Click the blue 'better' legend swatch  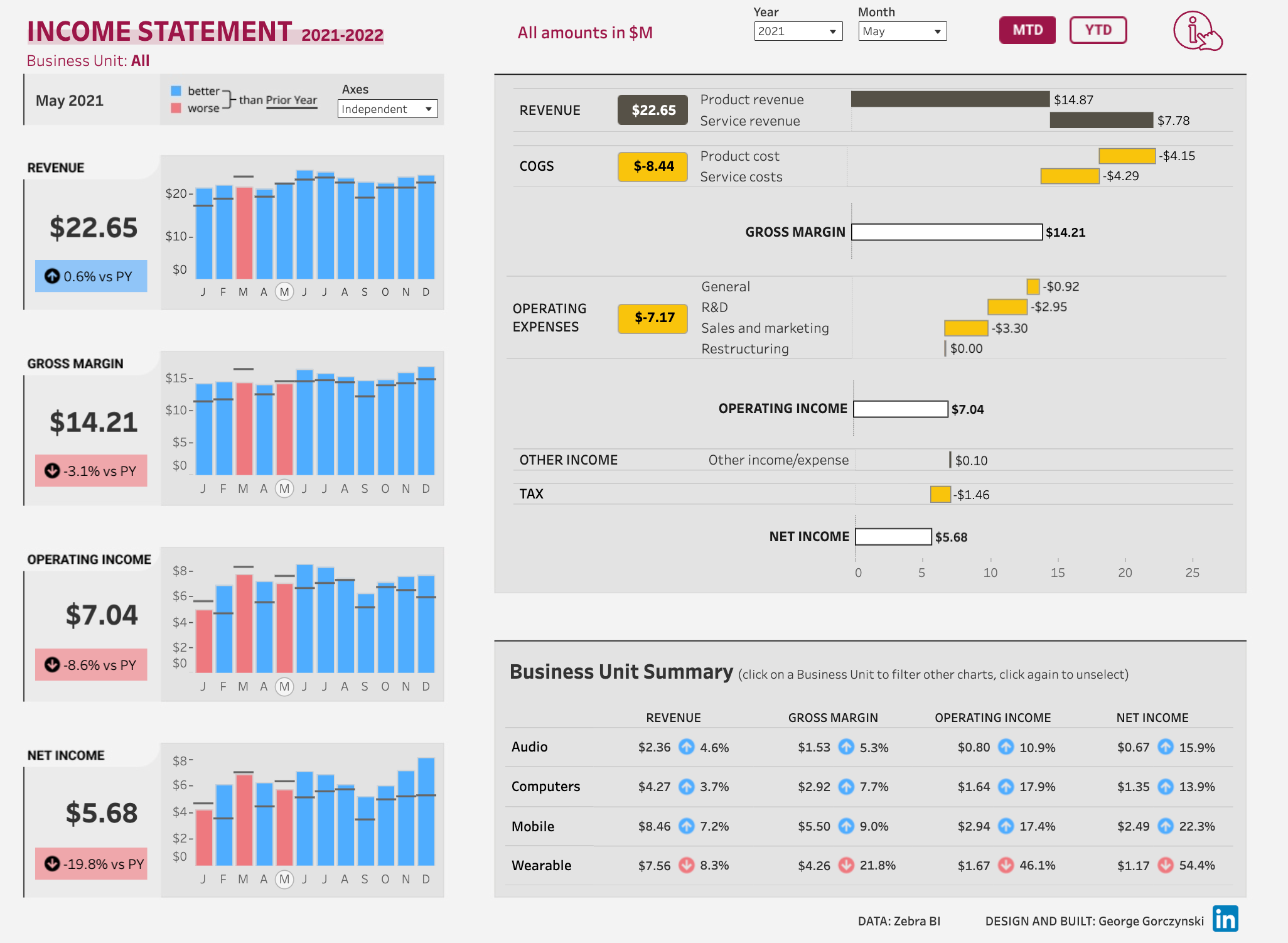click(x=176, y=91)
